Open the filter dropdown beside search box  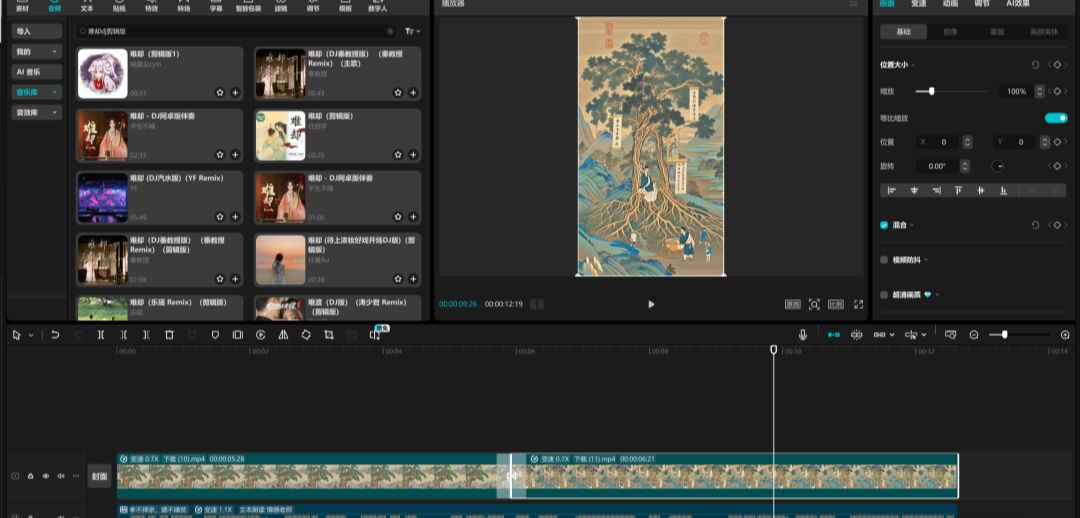click(x=412, y=32)
